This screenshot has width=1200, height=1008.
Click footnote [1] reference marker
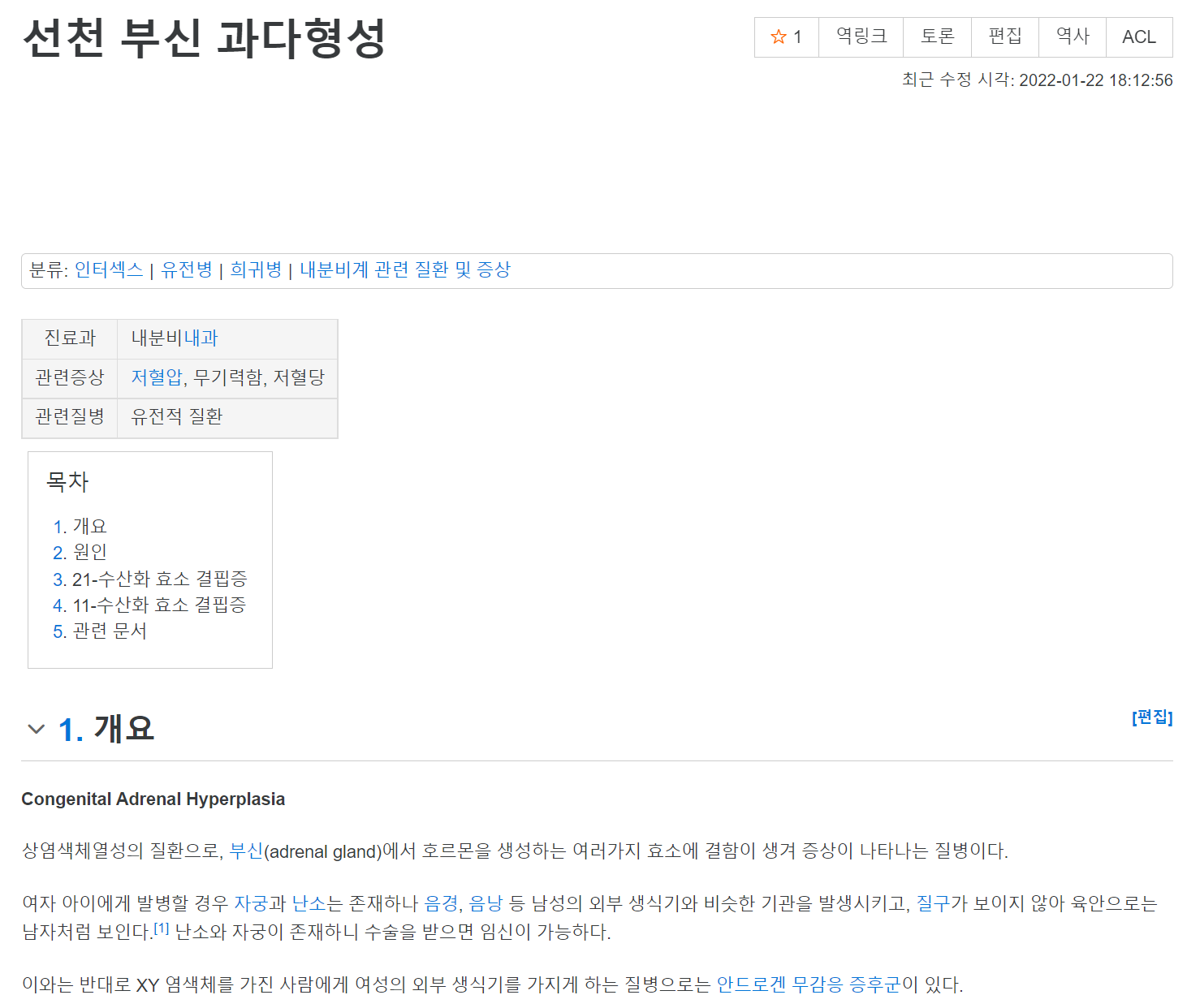[x=162, y=928]
